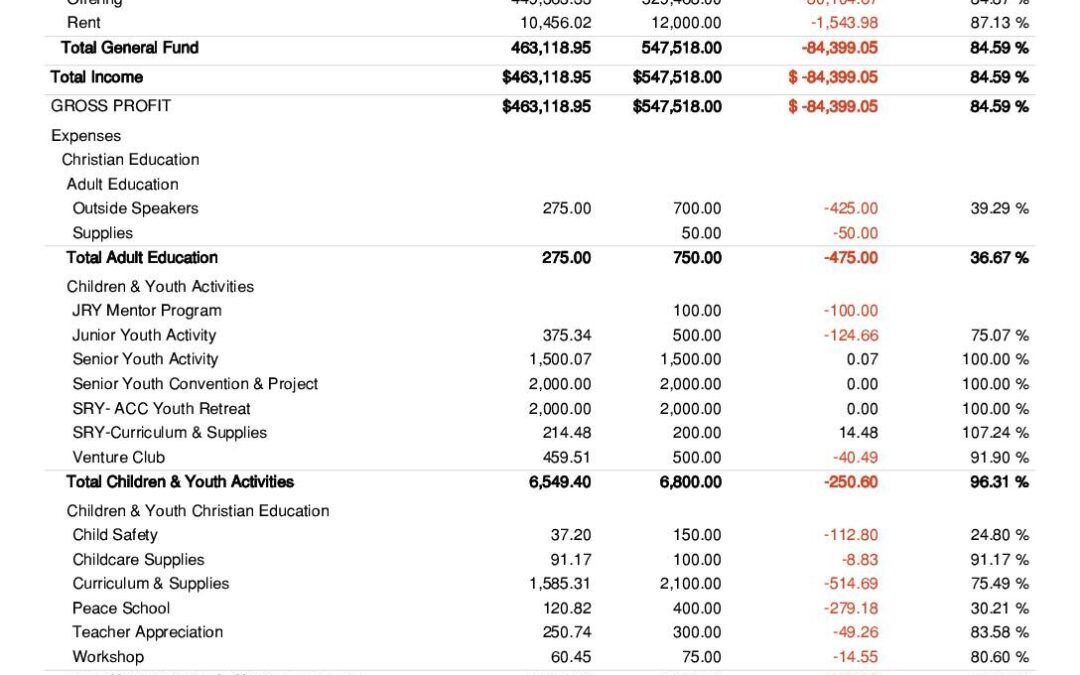This screenshot has height=675, width=1080.
Task: Click SRY-Curriculum & Supplies percentage 107.24 %
Action: click(x=995, y=433)
